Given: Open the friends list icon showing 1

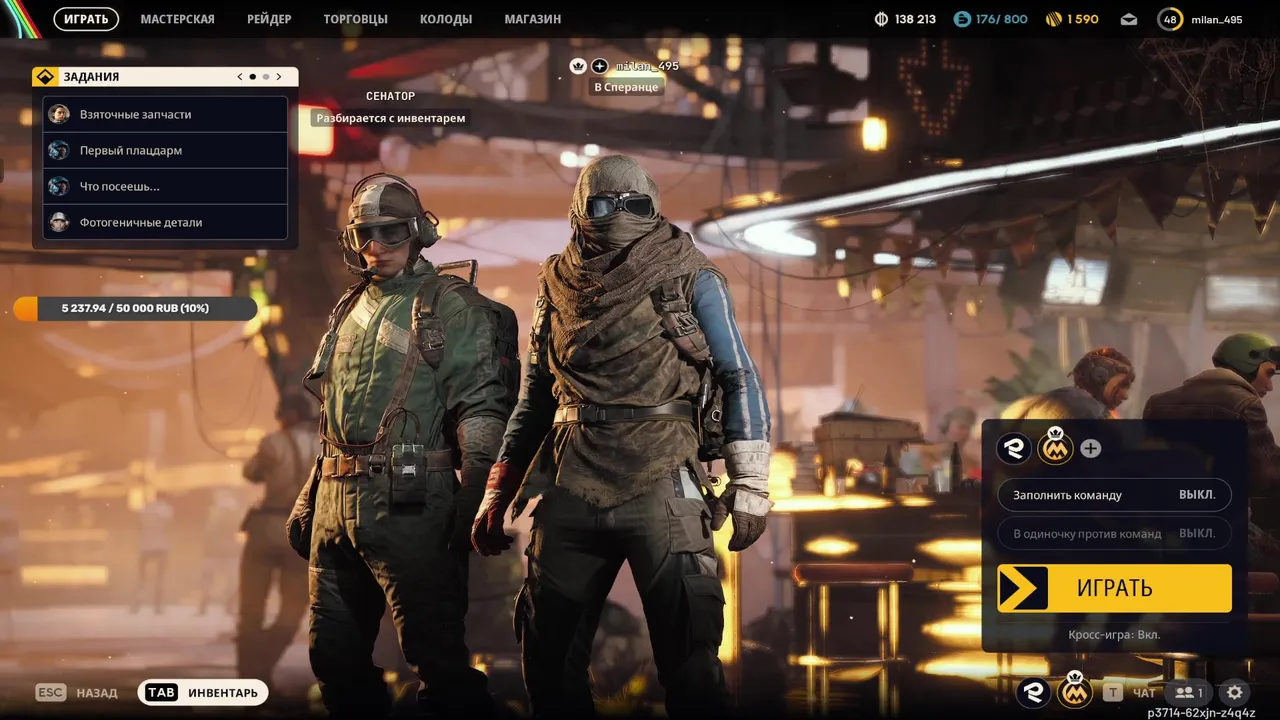Looking at the screenshot, I should (x=1189, y=692).
